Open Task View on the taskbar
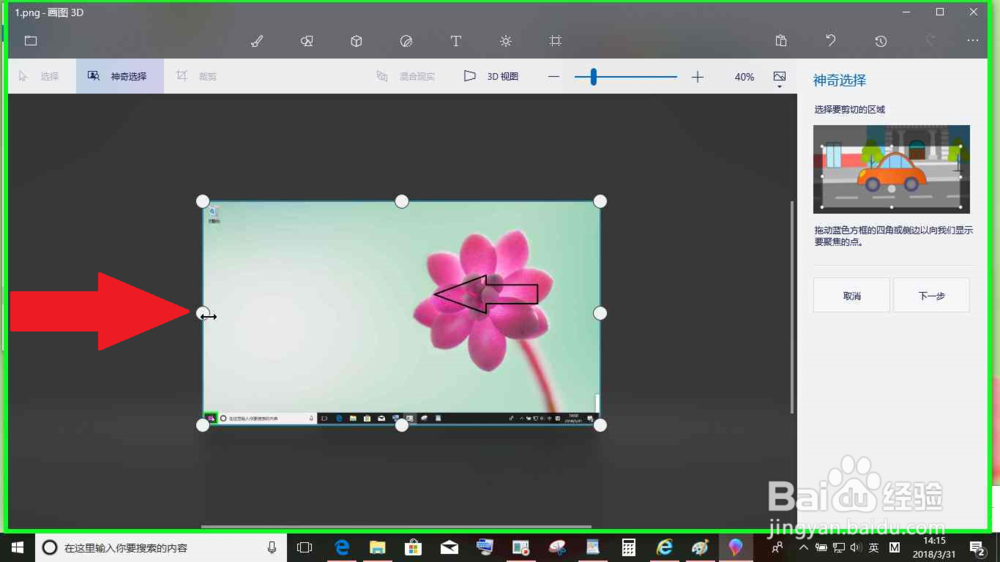Viewport: 1000px width, 562px height. click(305, 547)
